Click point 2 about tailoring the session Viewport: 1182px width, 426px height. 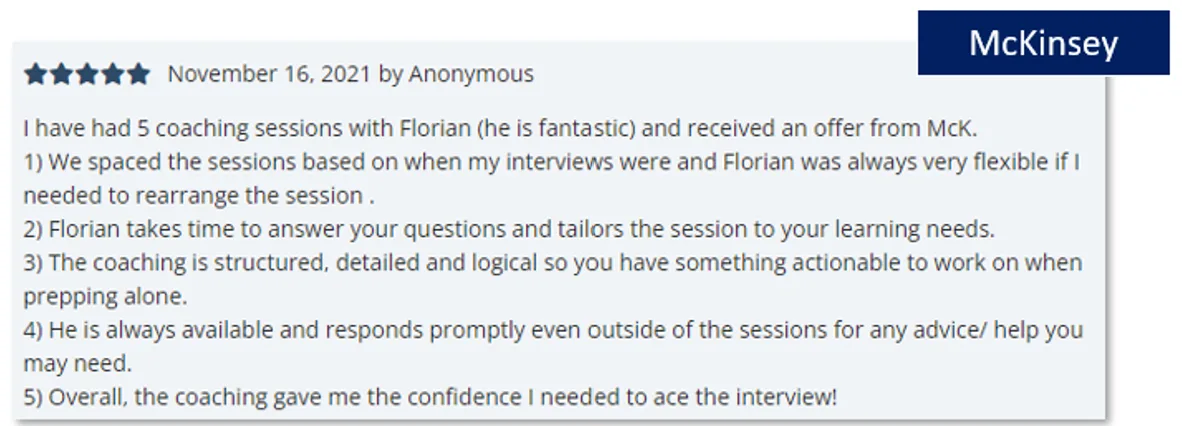(x=509, y=229)
